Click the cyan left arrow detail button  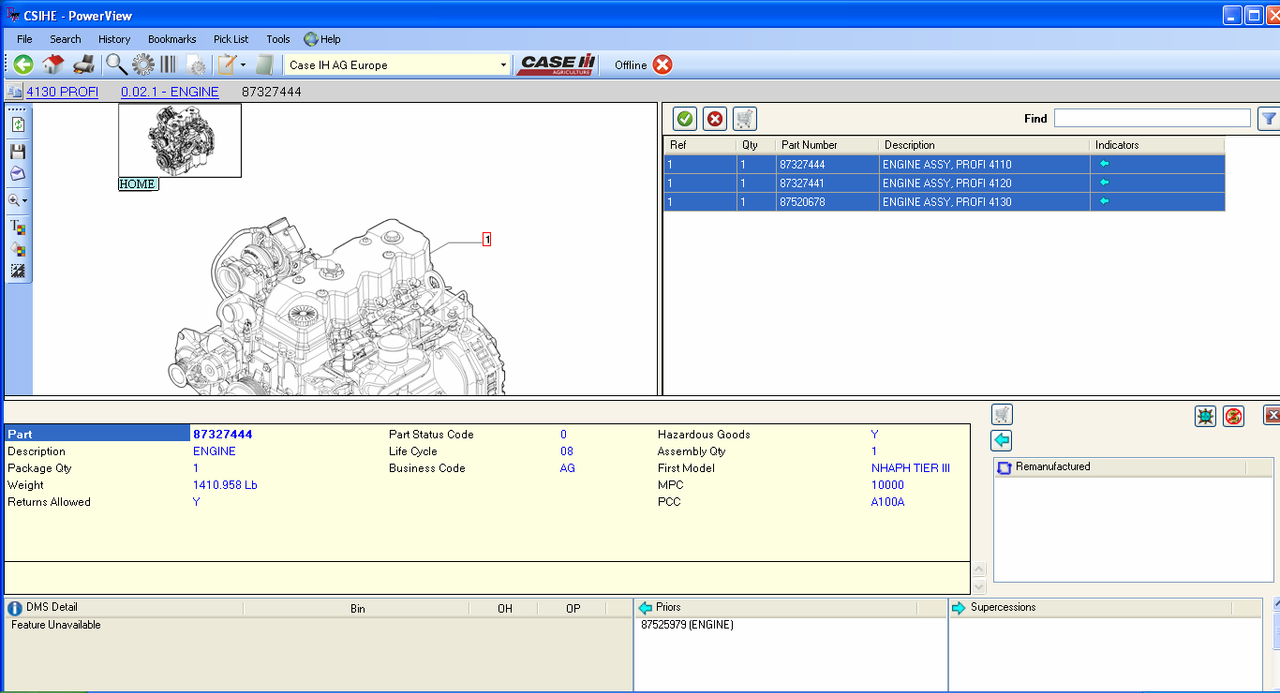1002,441
